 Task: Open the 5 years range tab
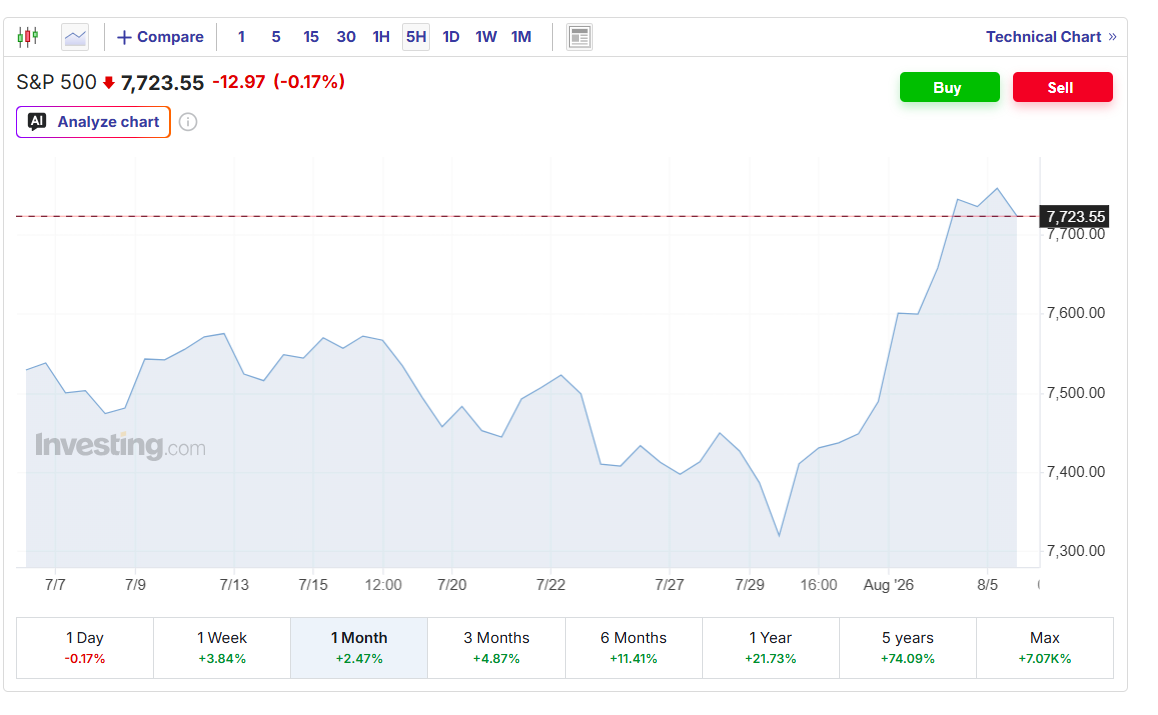[x=908, y=648]
